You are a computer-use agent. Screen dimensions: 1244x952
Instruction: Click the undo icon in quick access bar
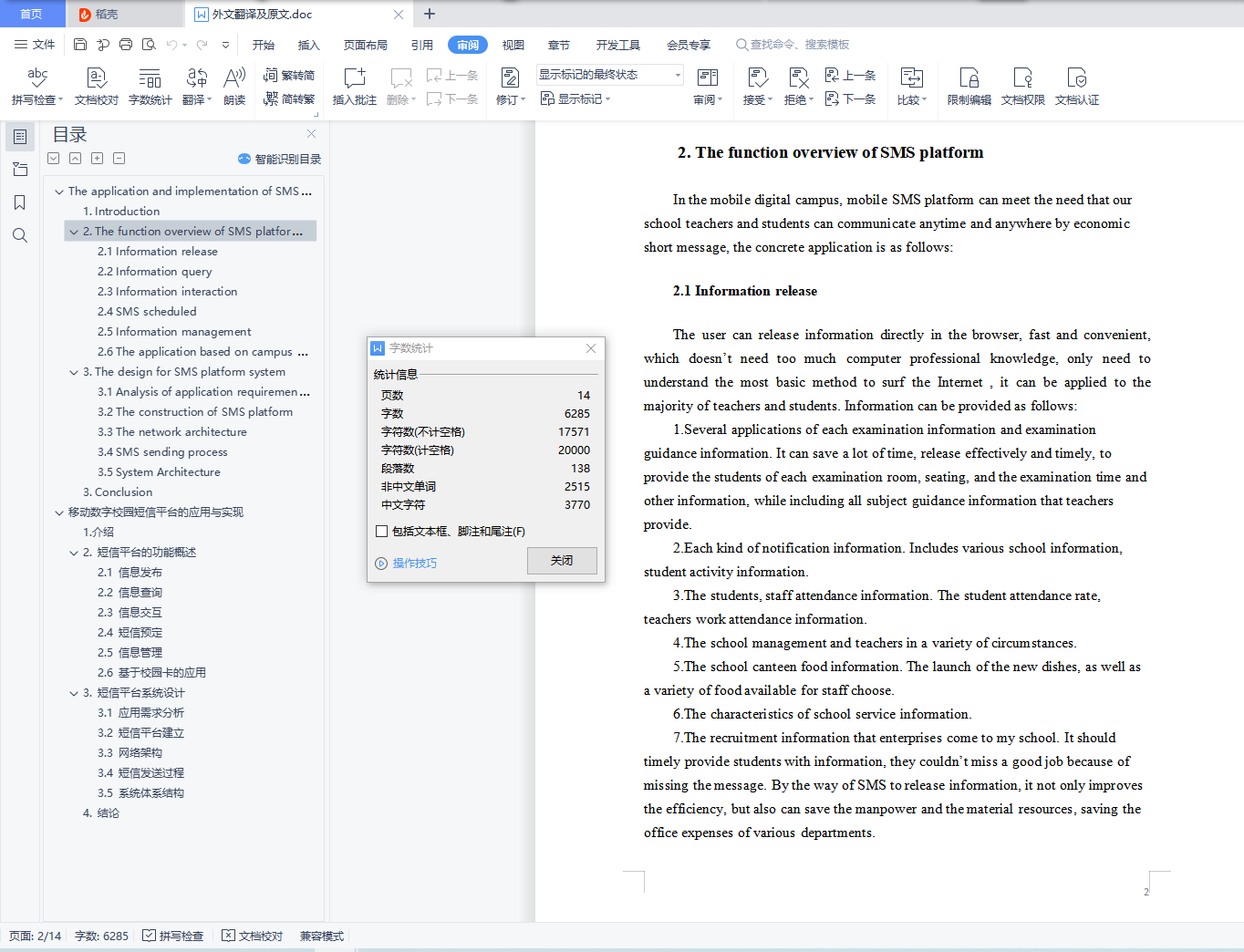tap(171, 45)
